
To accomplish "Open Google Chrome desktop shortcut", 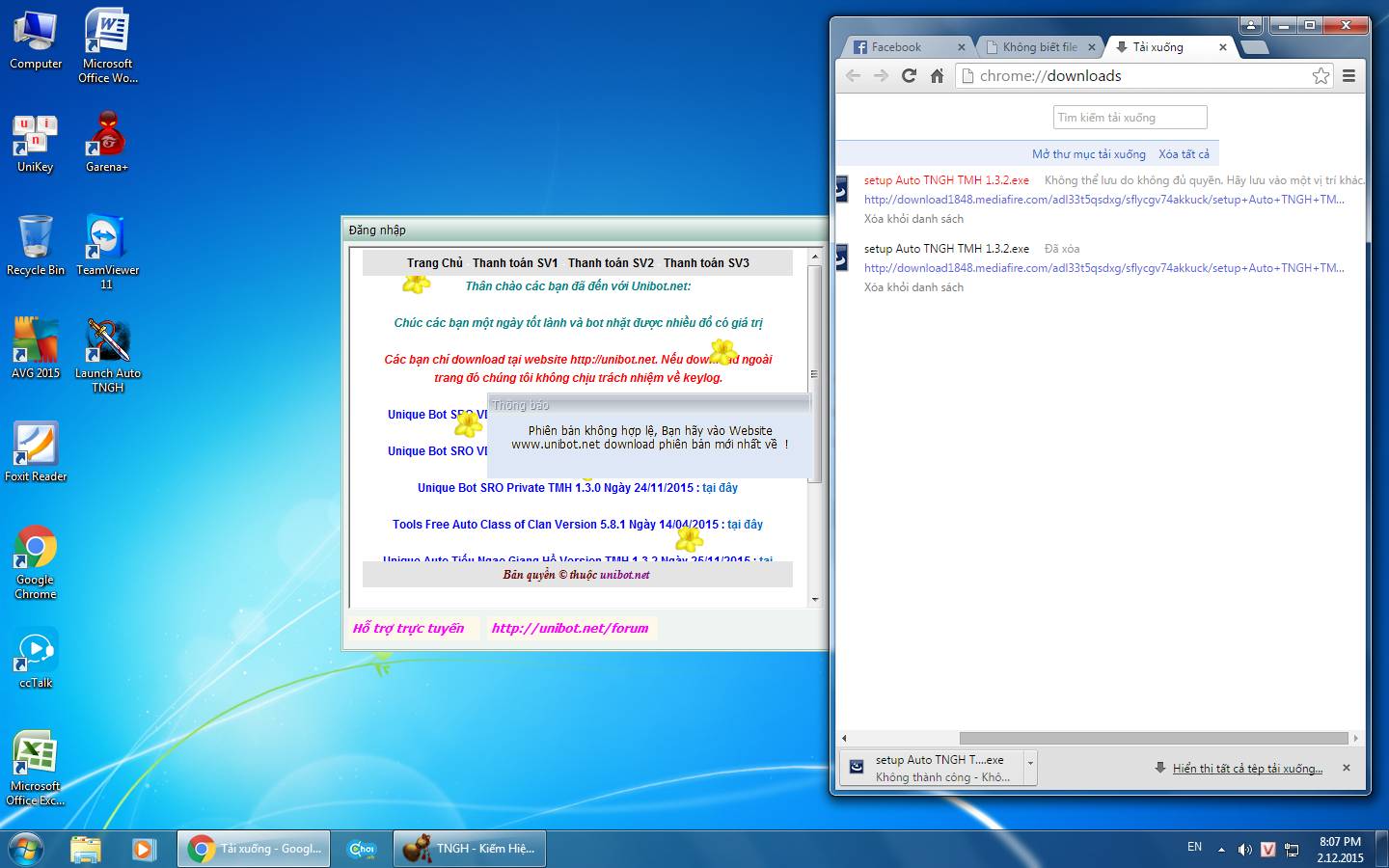I will (x=36, y=562).
